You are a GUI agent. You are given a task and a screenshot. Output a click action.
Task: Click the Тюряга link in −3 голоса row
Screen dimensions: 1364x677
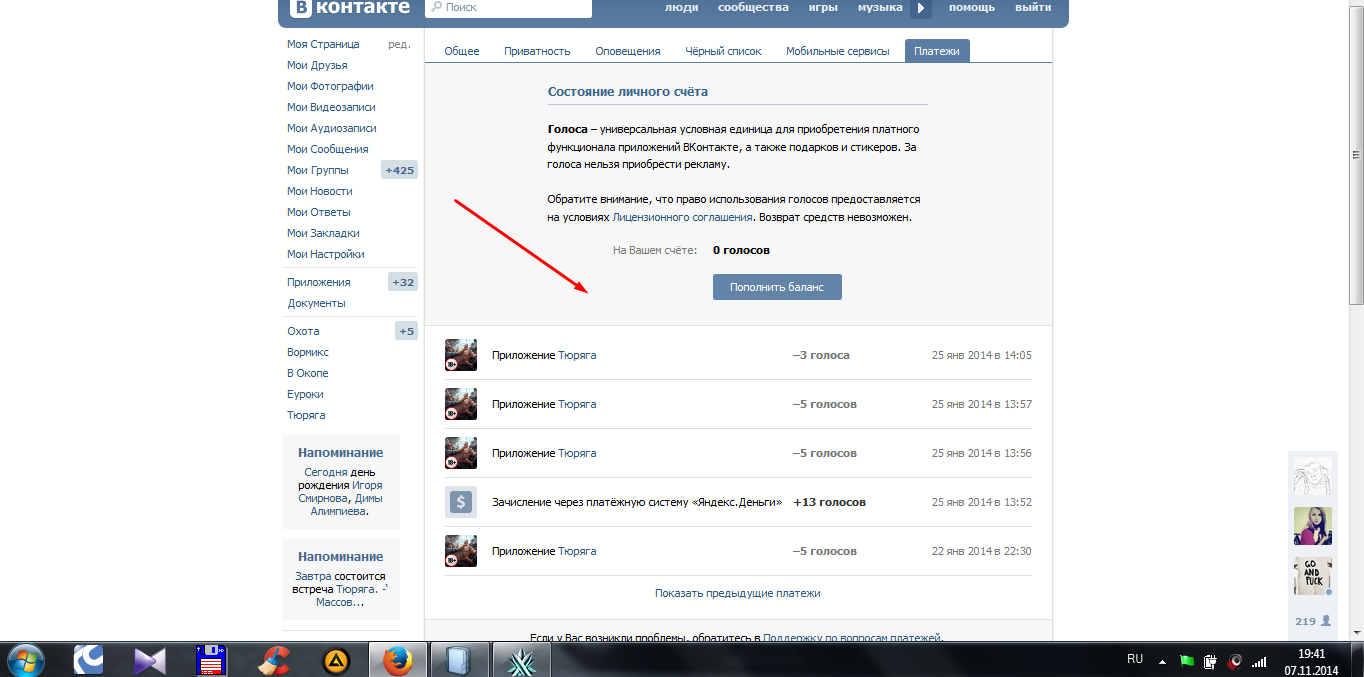[577, 355]
